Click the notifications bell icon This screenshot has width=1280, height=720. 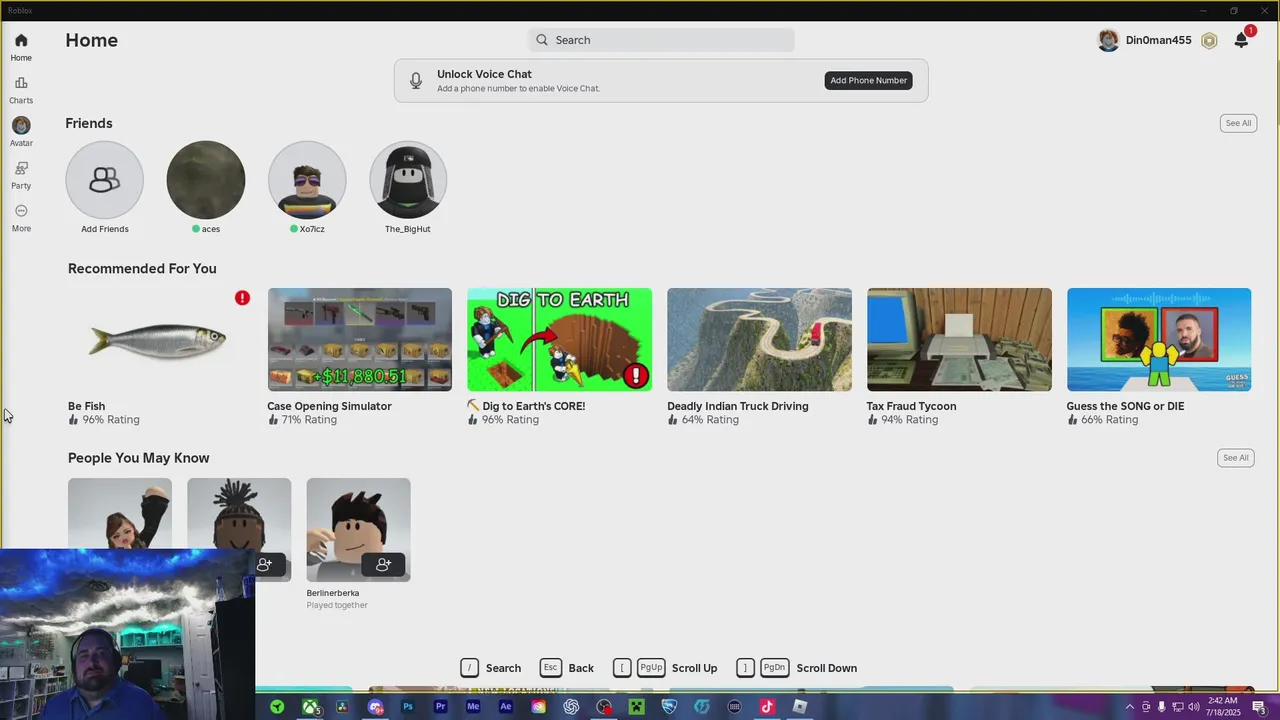1241,40
